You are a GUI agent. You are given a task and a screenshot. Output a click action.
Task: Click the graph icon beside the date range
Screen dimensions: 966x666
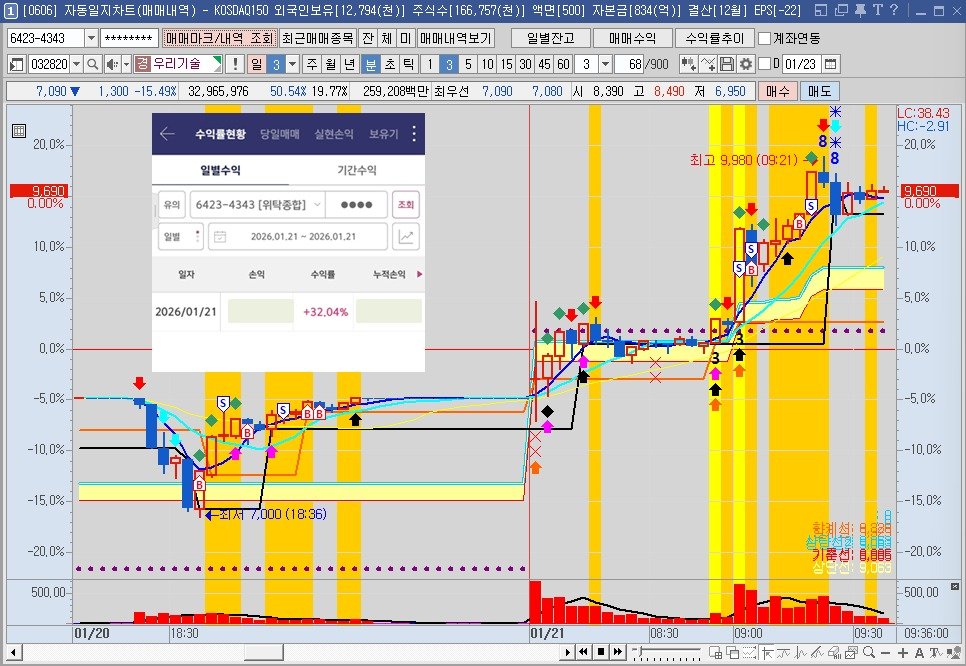coord(406,237)
